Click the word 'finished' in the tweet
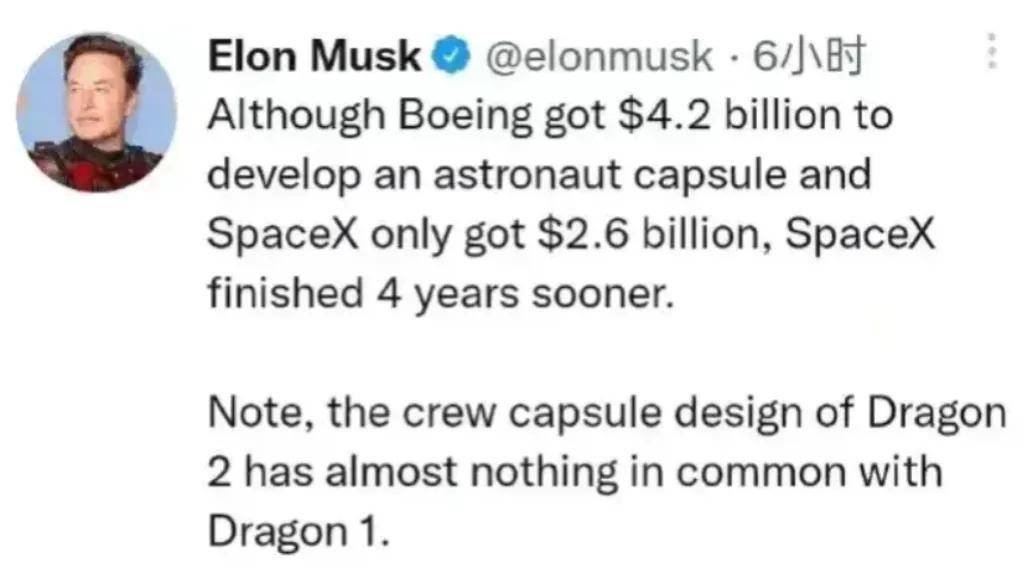 (285, 293)
